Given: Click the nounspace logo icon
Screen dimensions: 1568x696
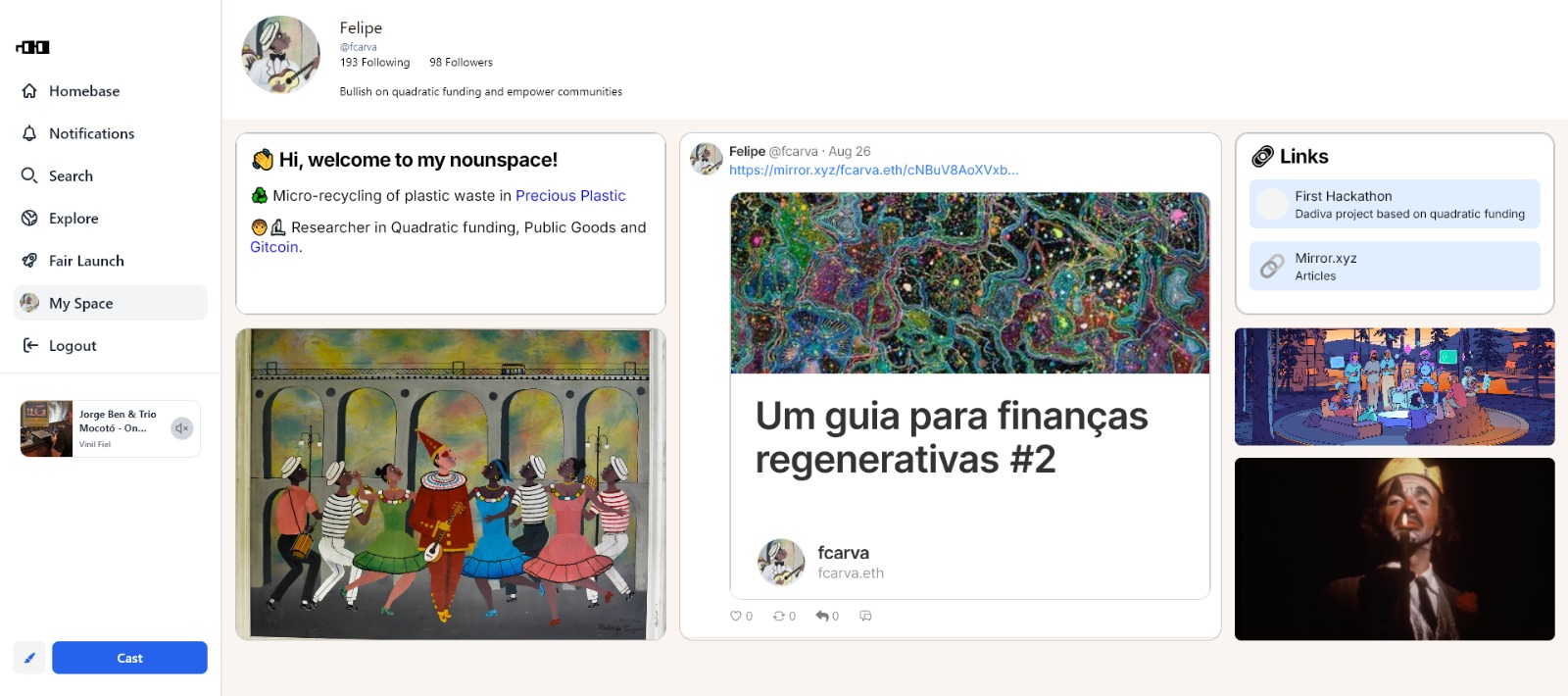Looking at the screenshot, I should point(32,47).
